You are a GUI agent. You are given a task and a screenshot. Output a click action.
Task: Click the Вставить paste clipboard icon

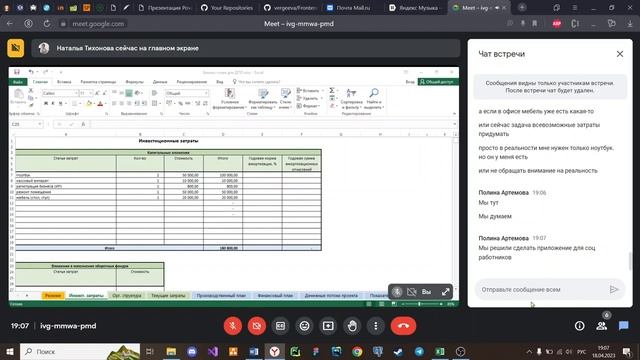click(x=18, y=97)
